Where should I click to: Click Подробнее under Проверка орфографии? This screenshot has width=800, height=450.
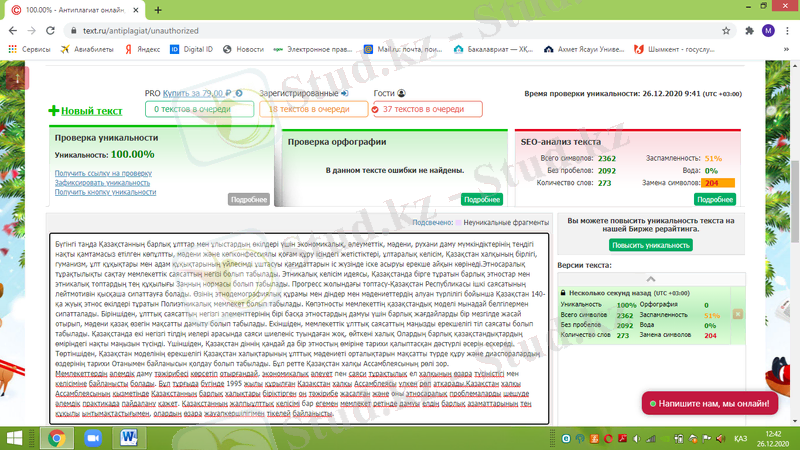[482, 199]
